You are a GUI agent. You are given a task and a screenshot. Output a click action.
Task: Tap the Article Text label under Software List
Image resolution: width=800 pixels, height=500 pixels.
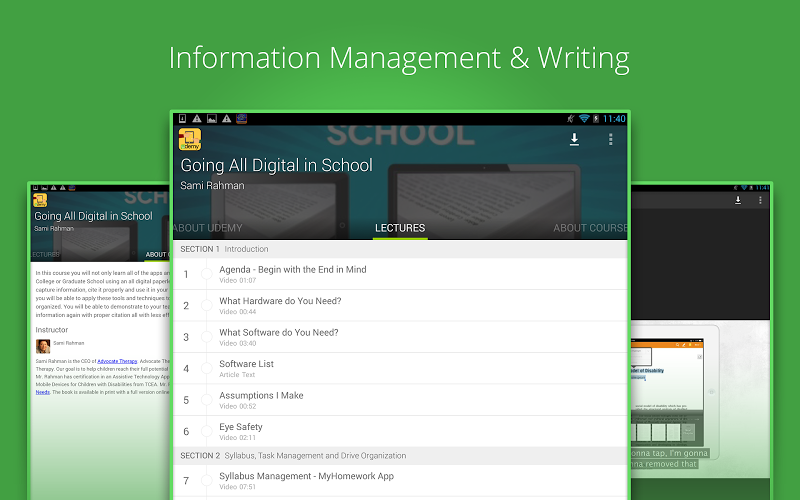[x=237, y=375]
